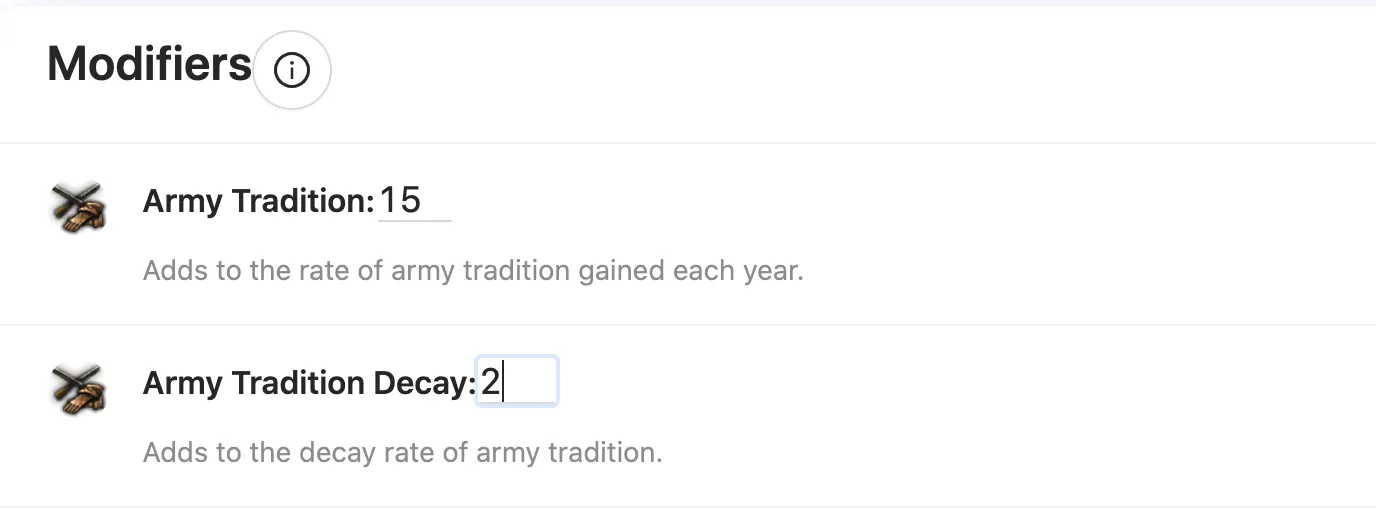This screenshot has height=508, width=1376.
Task: Click the decay rate description text
Action: tap(402, 452)
